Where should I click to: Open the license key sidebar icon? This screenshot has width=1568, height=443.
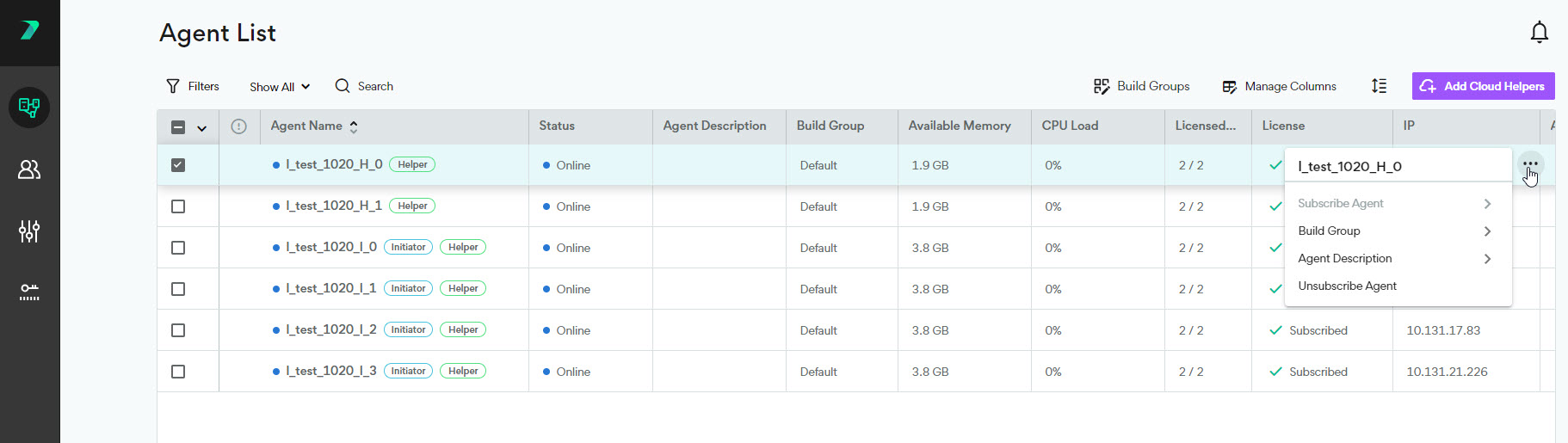click(29, 292)
